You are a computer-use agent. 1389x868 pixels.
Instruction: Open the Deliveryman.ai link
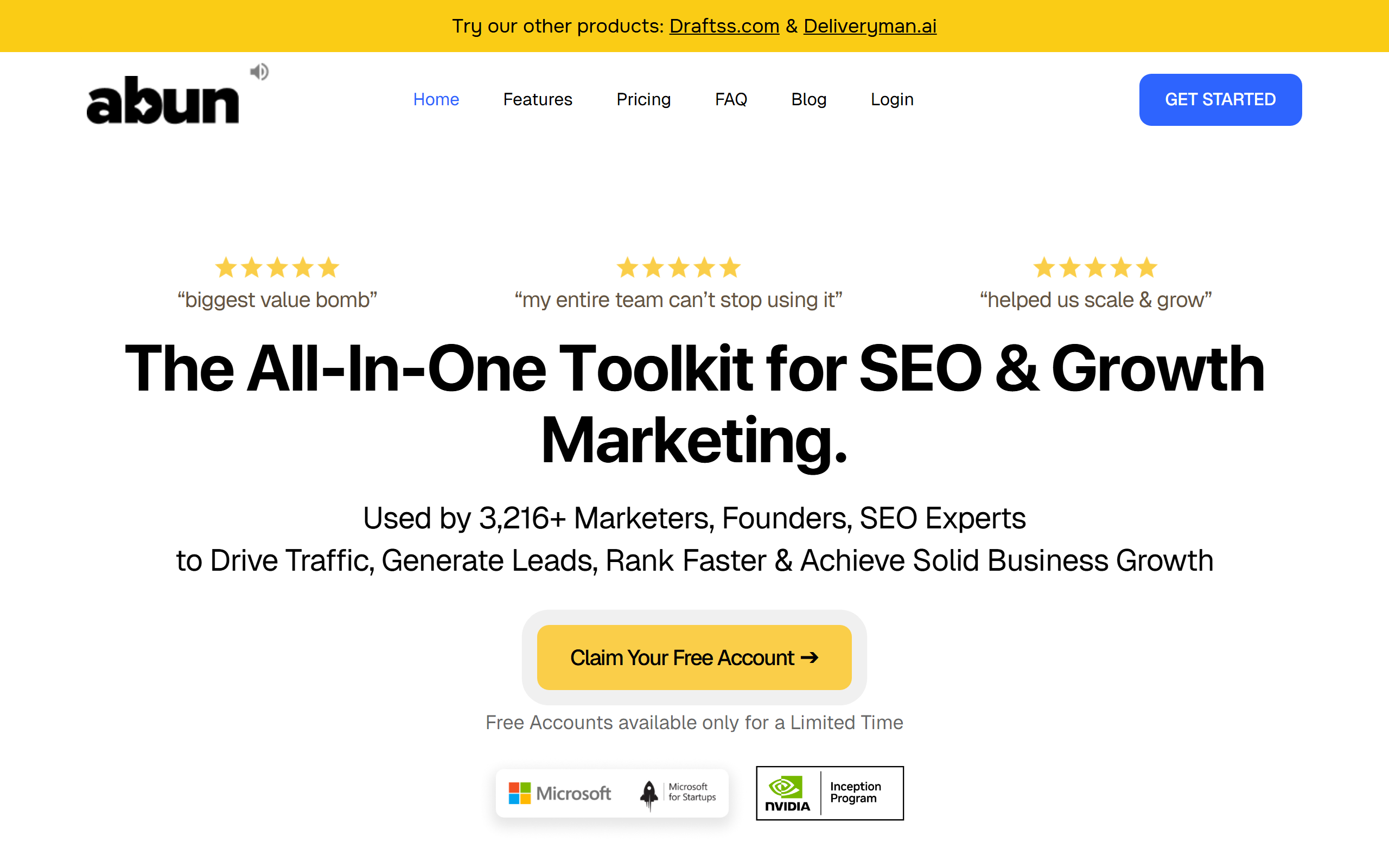tap(870, 26)
